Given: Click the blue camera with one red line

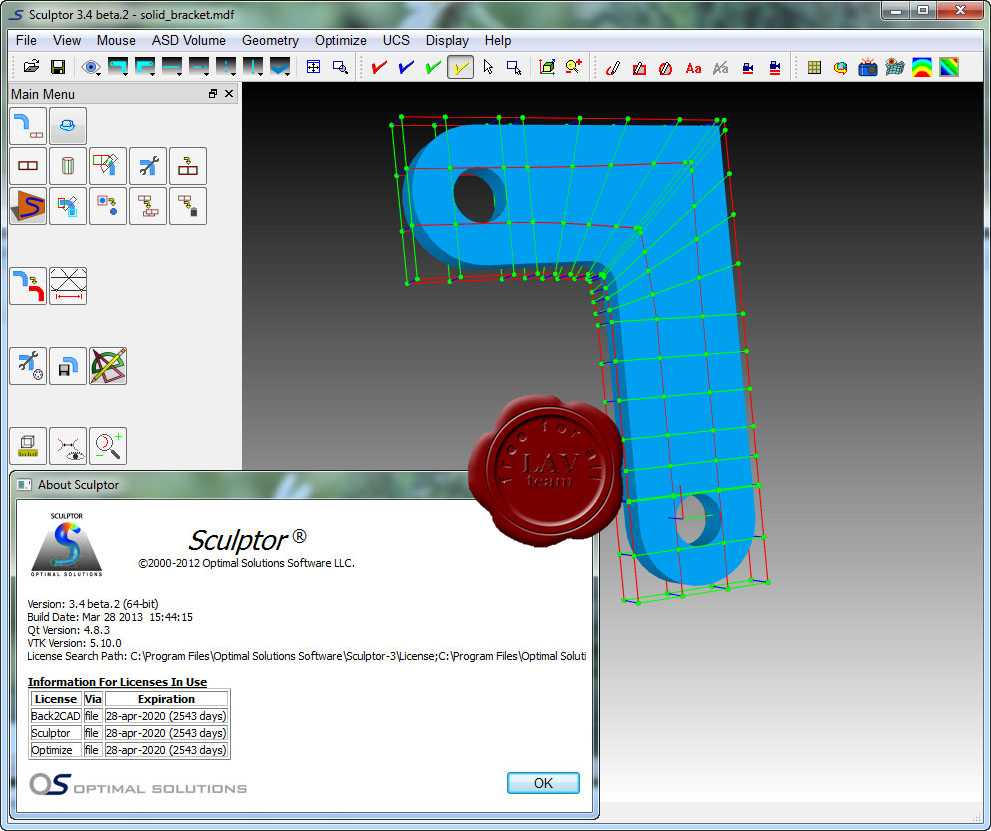Looking at the screenshot, I should click(748, 68).
